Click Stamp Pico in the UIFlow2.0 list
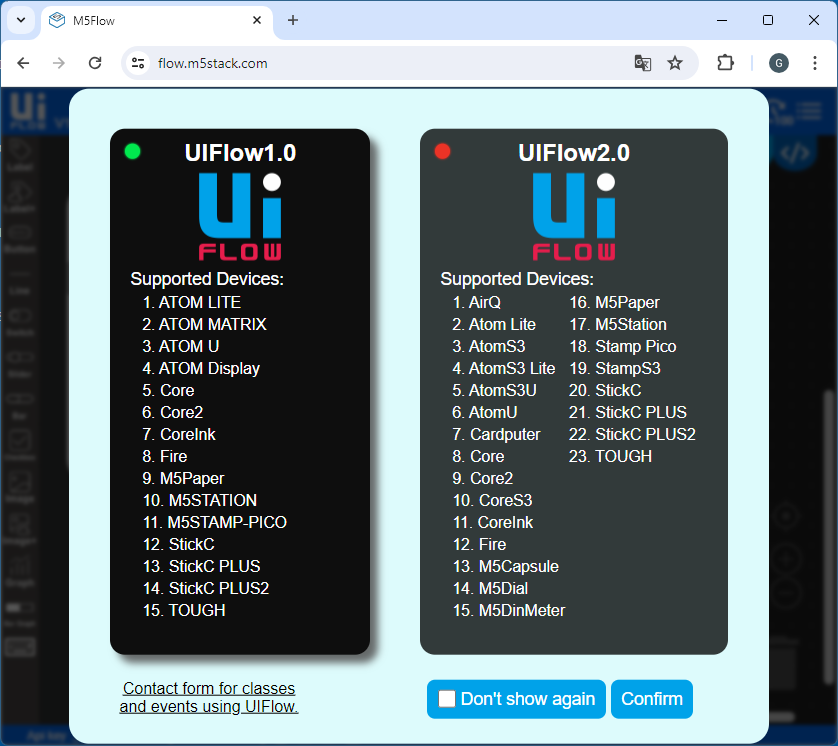This screenshot has height=746, width=838. [x=635, y=346]
